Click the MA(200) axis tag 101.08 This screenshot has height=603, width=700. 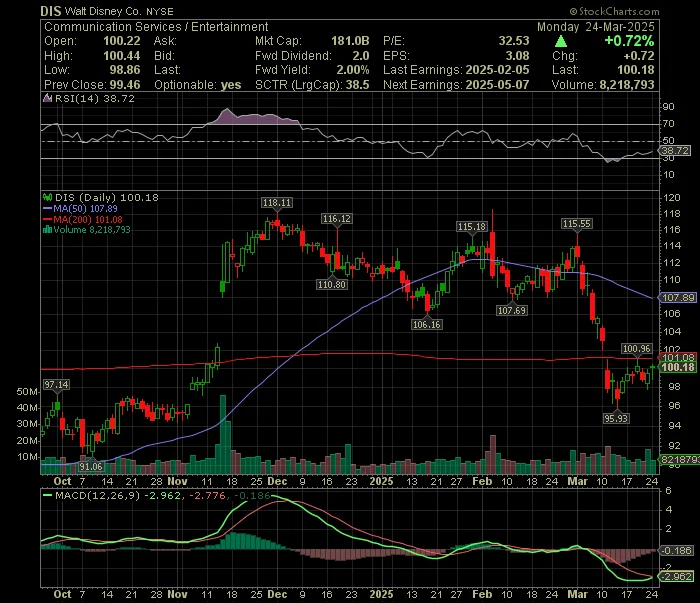678,357
